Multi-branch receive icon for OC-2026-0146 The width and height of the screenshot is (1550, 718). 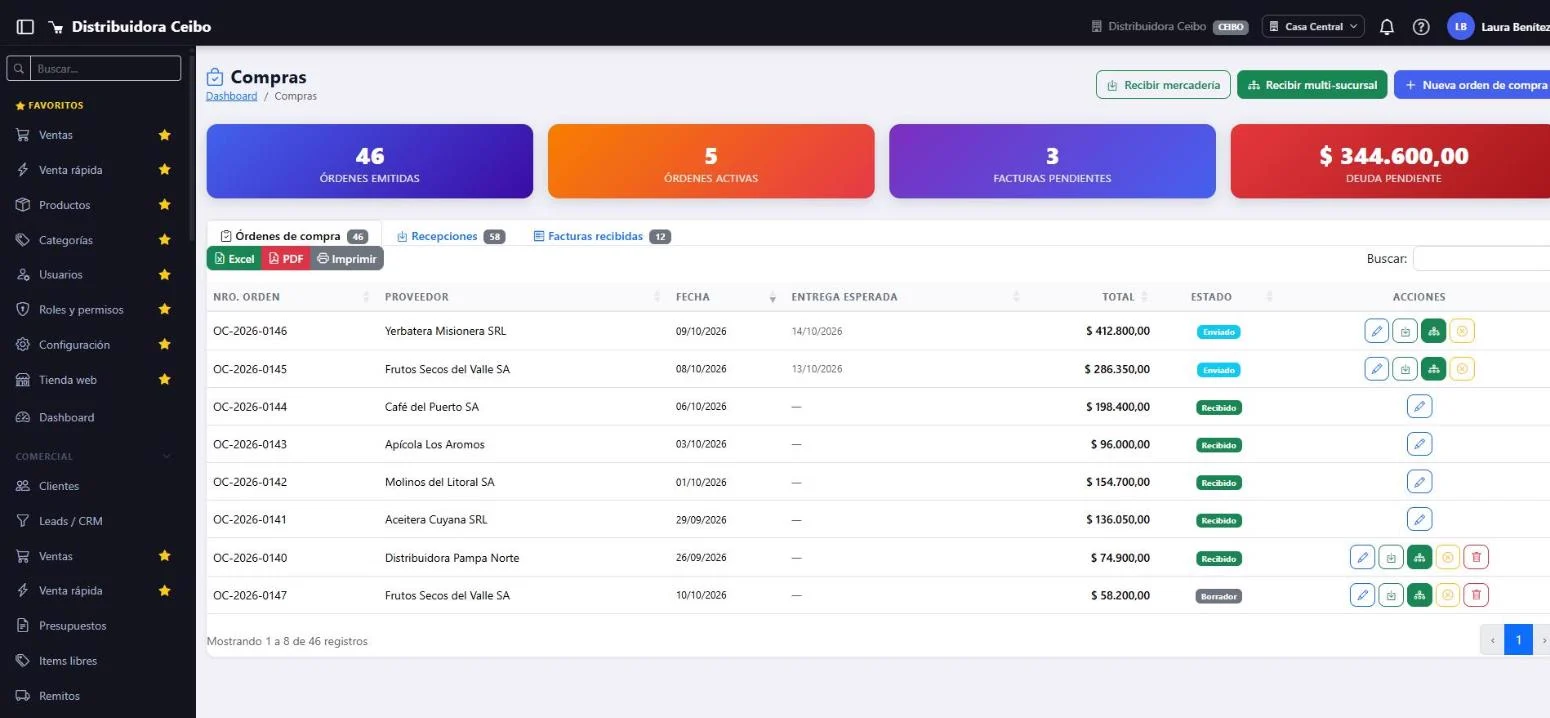tap(1433, 331)
